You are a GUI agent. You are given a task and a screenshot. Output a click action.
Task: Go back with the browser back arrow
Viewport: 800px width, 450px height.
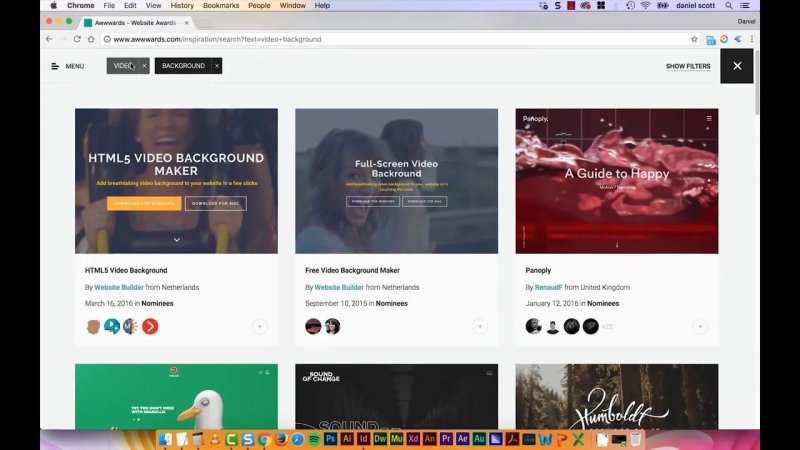tap(49, 39)
